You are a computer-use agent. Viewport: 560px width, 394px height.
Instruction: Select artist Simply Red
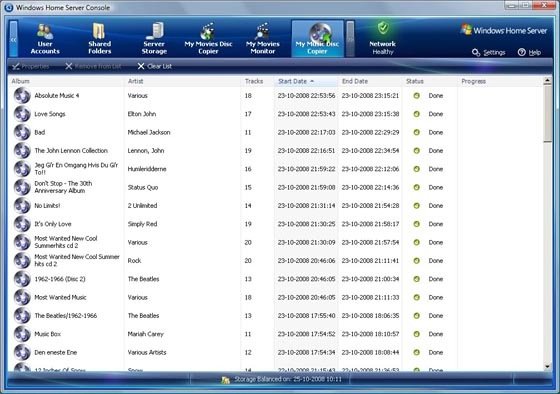pos(142,224)
